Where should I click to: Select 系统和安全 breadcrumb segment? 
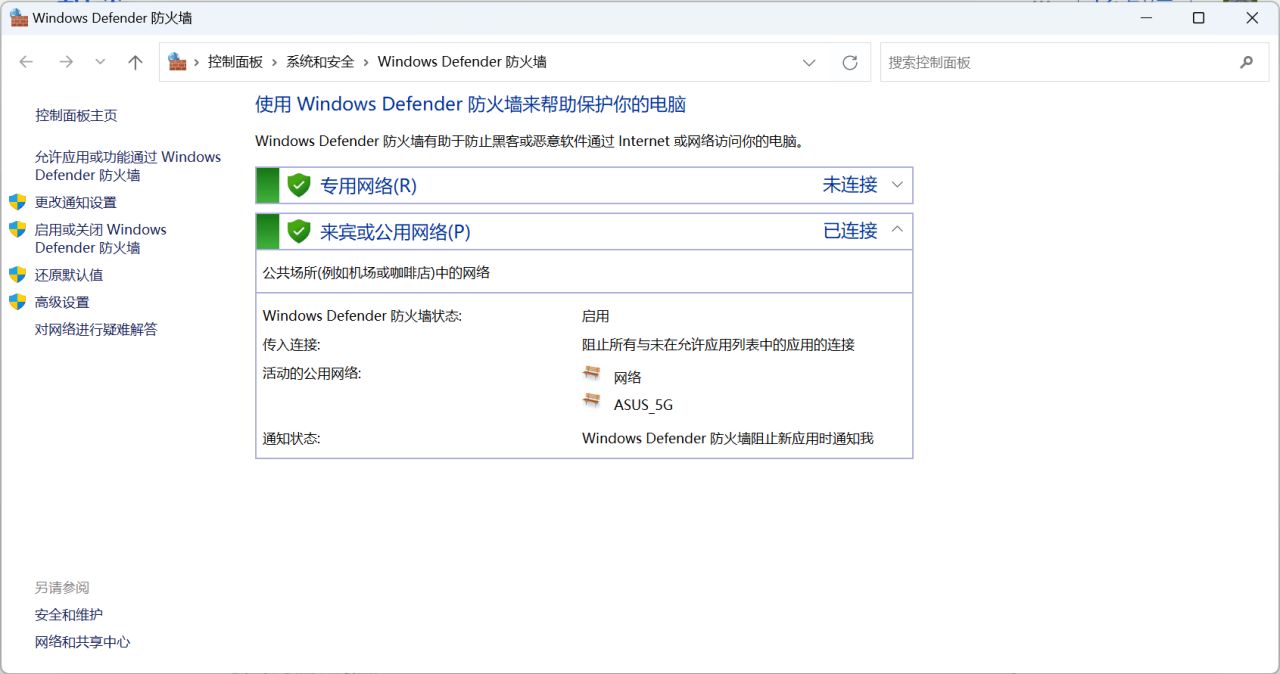[320, 62]
